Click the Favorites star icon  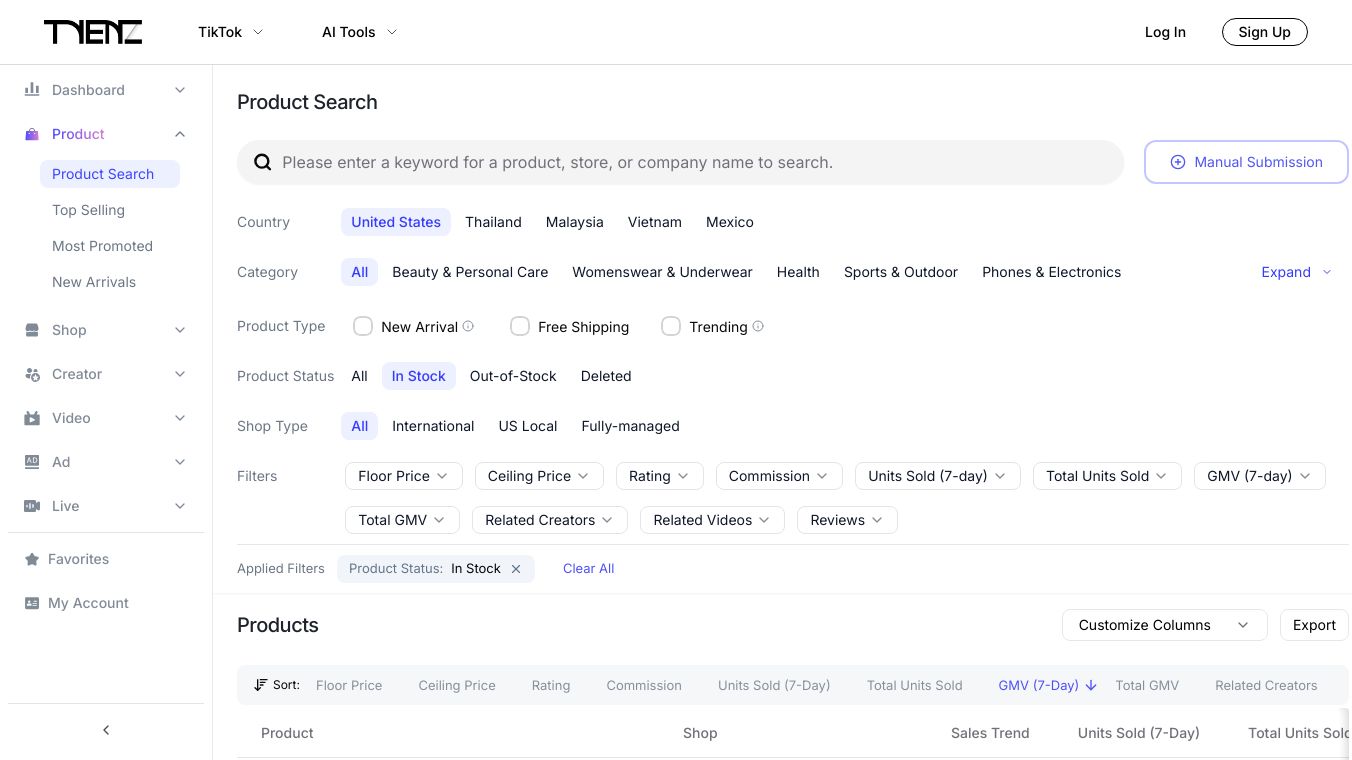point(32,559)
